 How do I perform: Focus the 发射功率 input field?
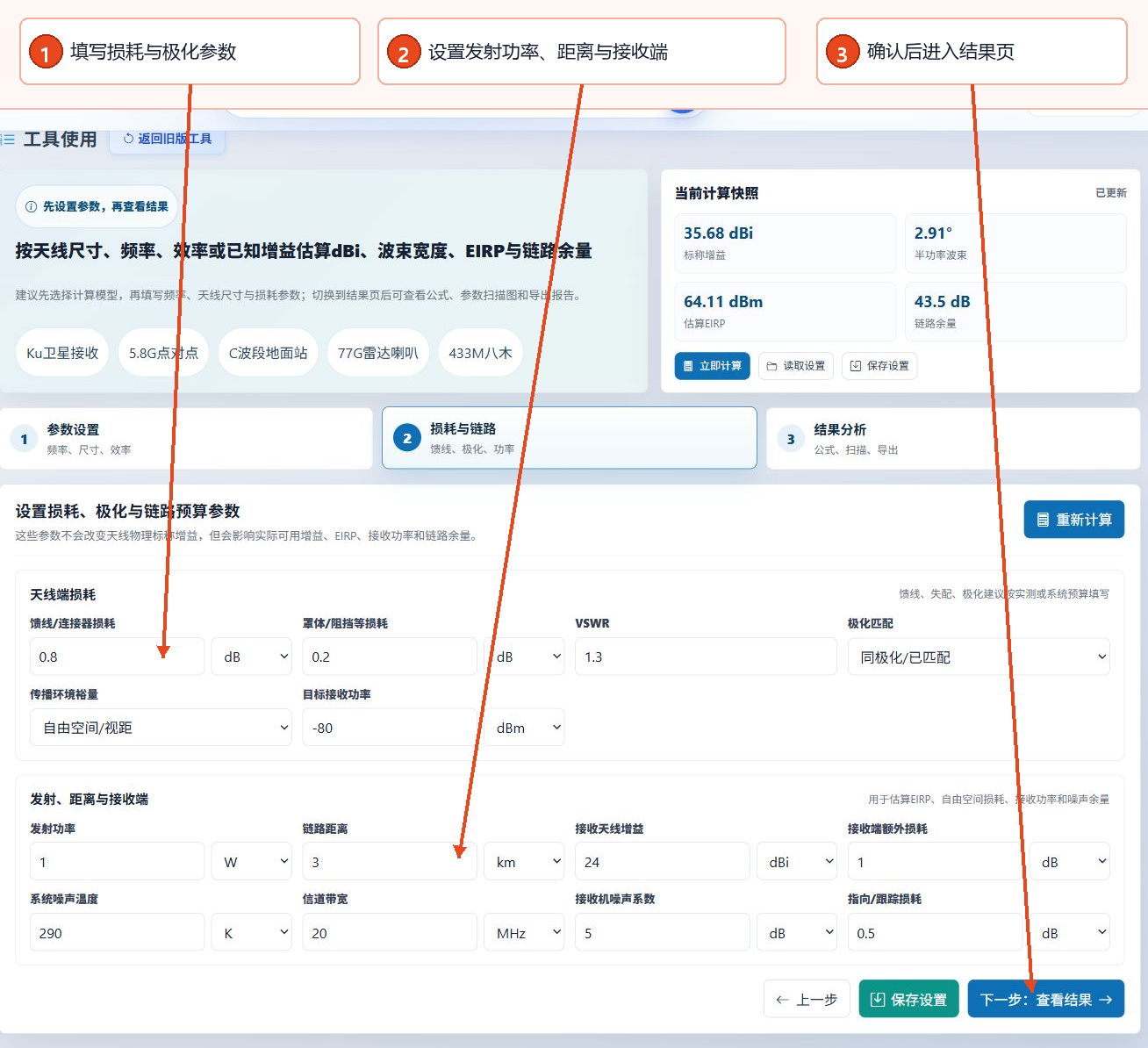coord(118,862)
